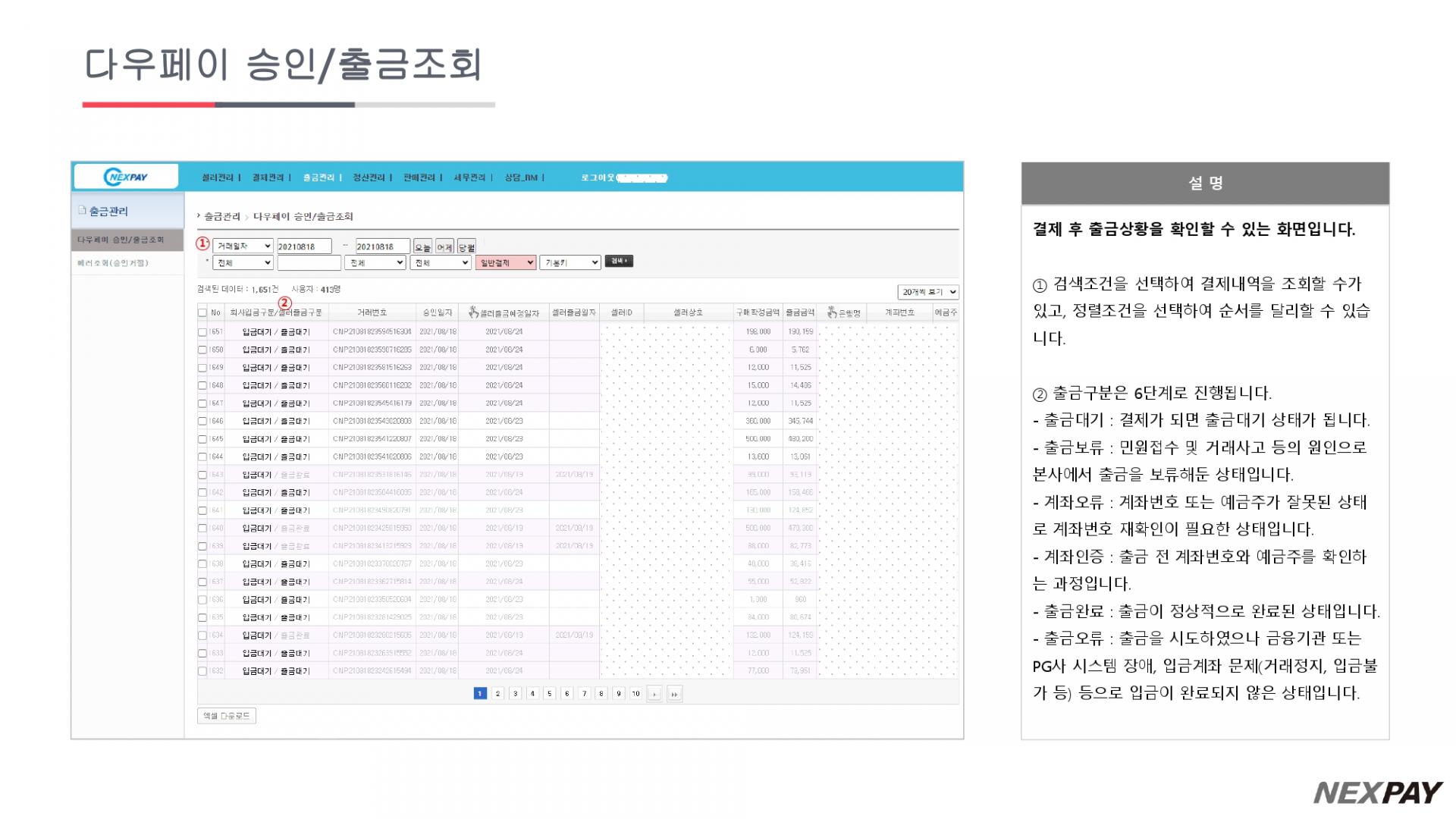Go to page 8 in pagination
1456x819 pixels.
pos(601,693)
